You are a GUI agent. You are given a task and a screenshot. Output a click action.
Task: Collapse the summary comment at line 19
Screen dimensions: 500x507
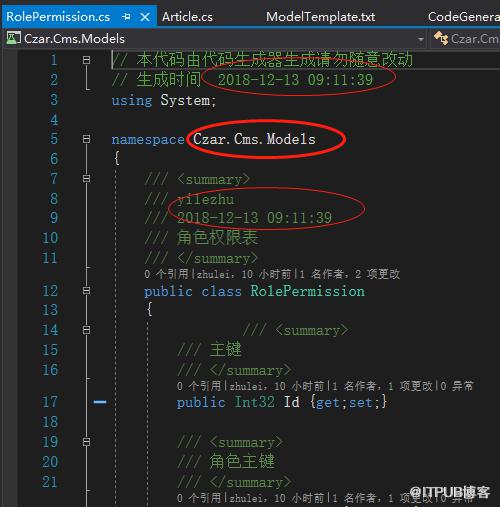pyautogui.click(x=86, y=442)
